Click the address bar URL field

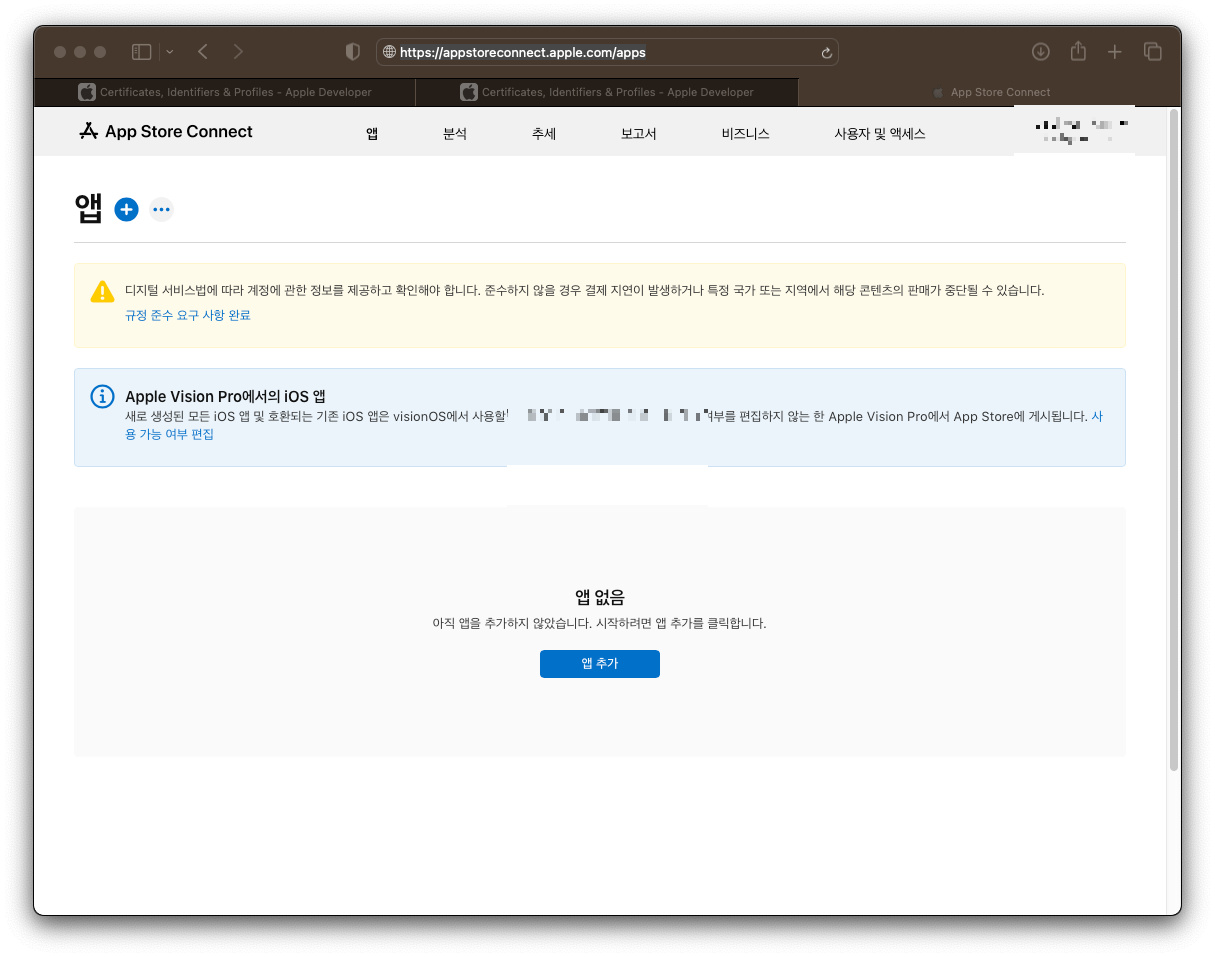pyautogui.click(x=607, y=52)
